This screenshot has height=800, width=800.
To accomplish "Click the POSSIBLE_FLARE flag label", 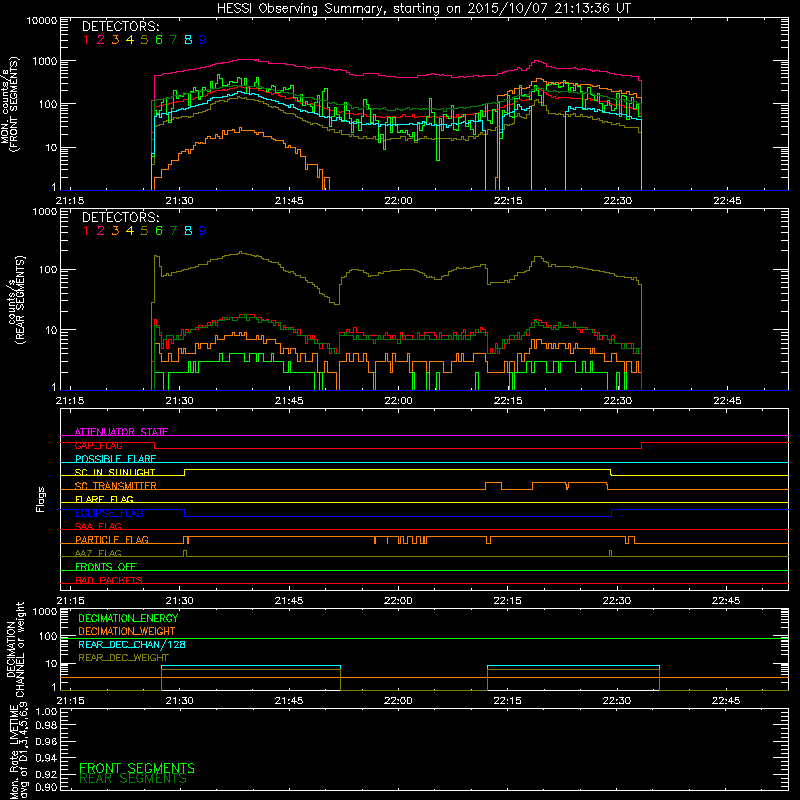I will pos(115,459).
